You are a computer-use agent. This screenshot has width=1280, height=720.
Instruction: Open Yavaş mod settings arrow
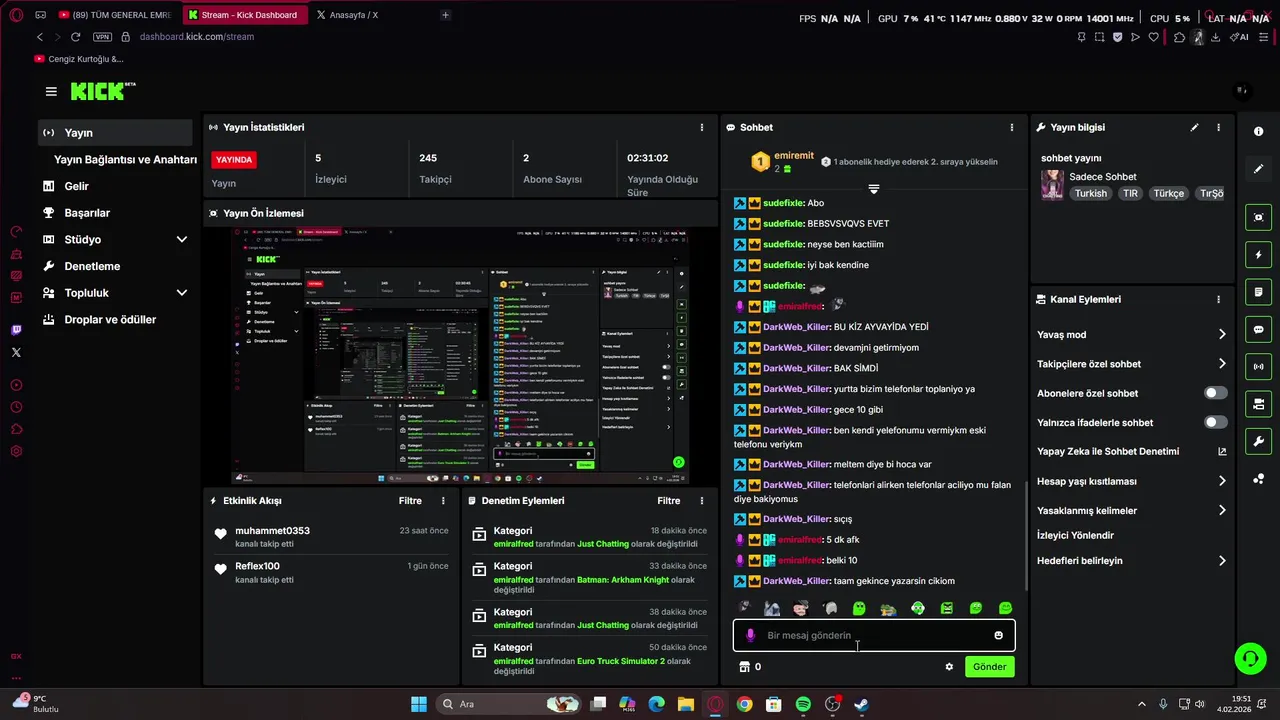point(1222,335)
